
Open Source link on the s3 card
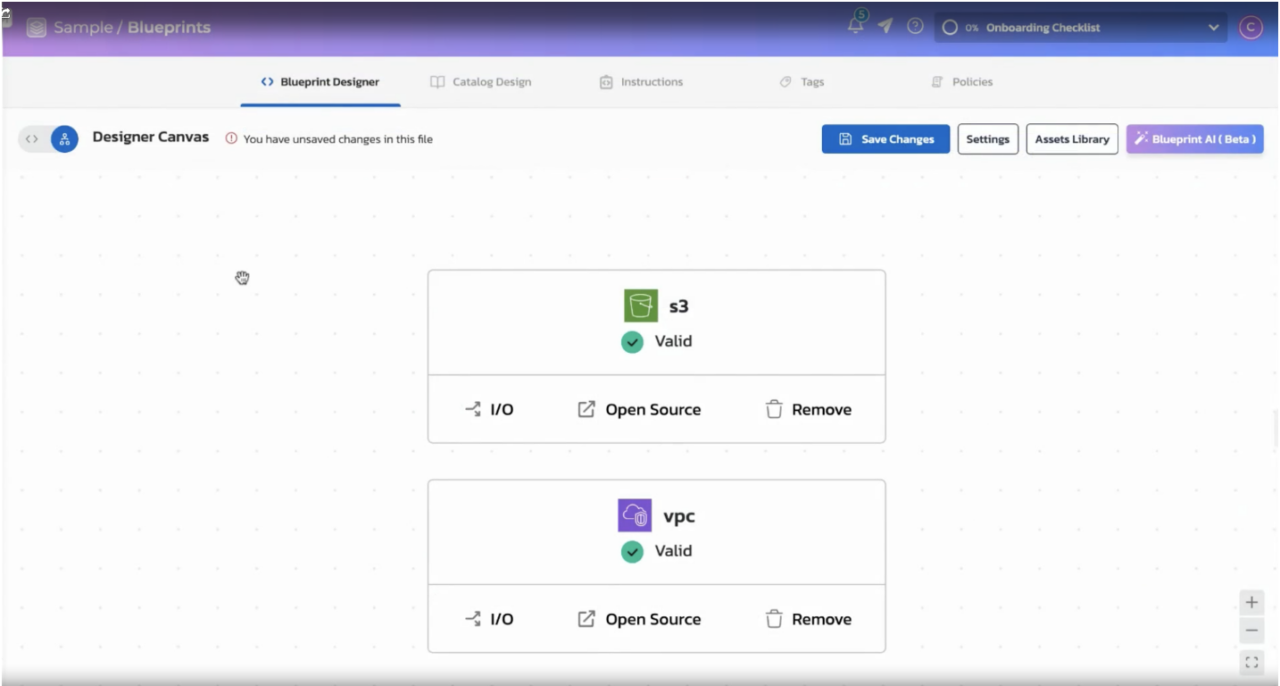point(639,409)
